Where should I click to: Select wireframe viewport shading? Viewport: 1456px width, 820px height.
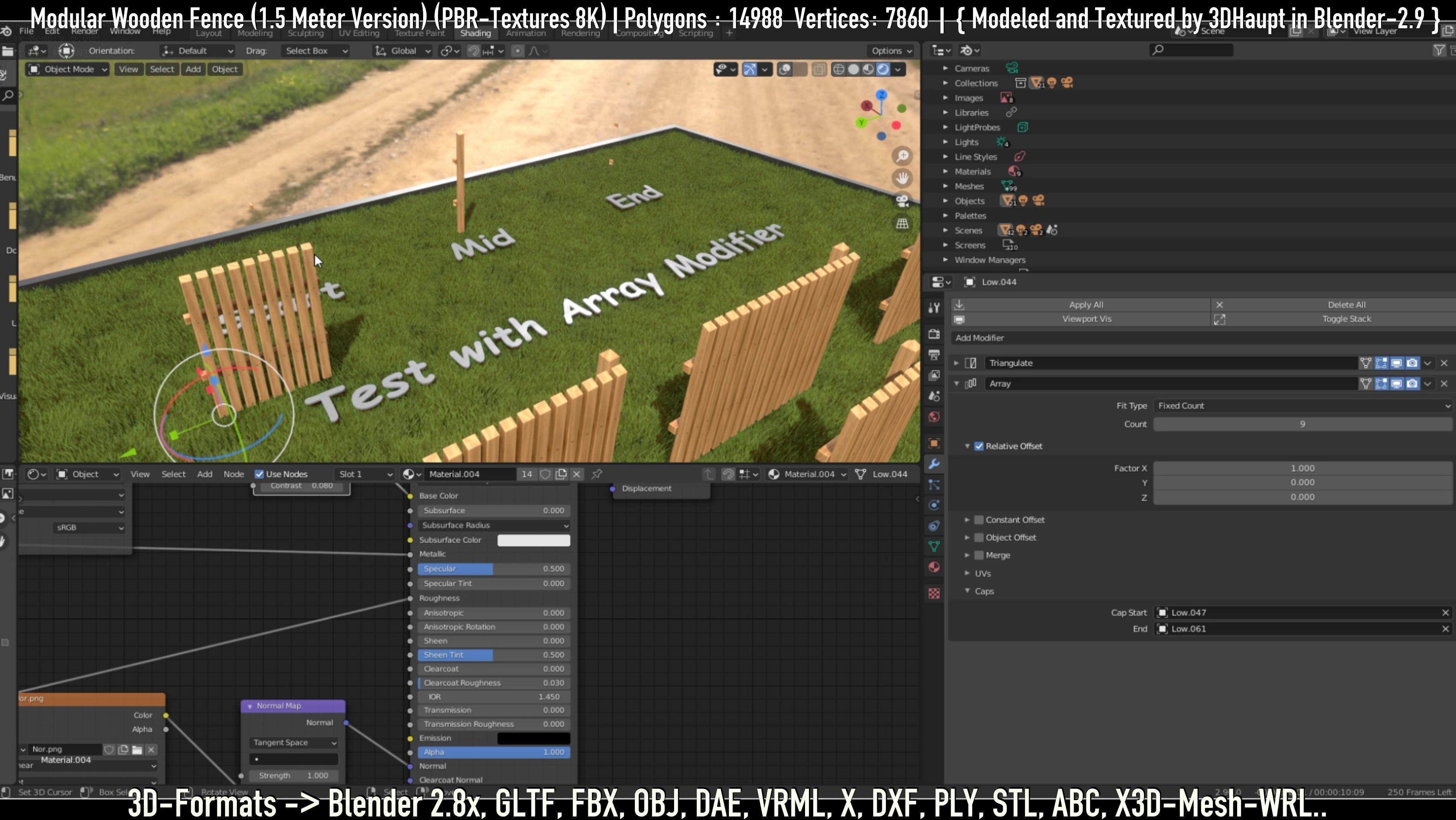839,69
